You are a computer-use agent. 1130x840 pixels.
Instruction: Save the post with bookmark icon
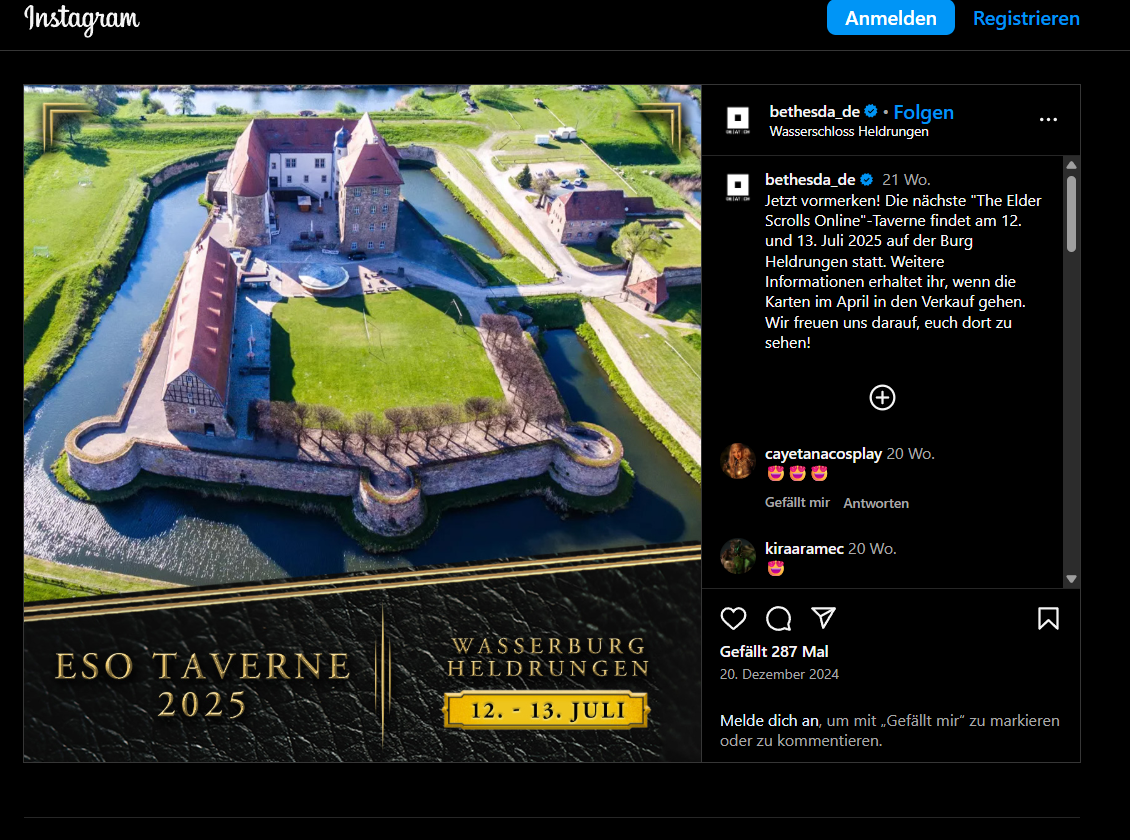point(1048,618)
